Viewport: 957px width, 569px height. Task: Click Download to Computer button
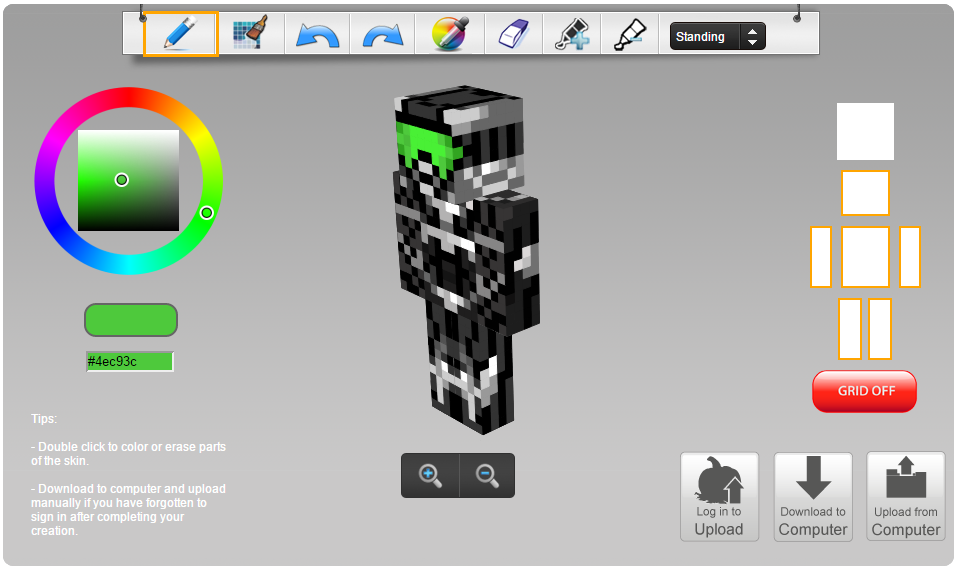coord(812,497)
